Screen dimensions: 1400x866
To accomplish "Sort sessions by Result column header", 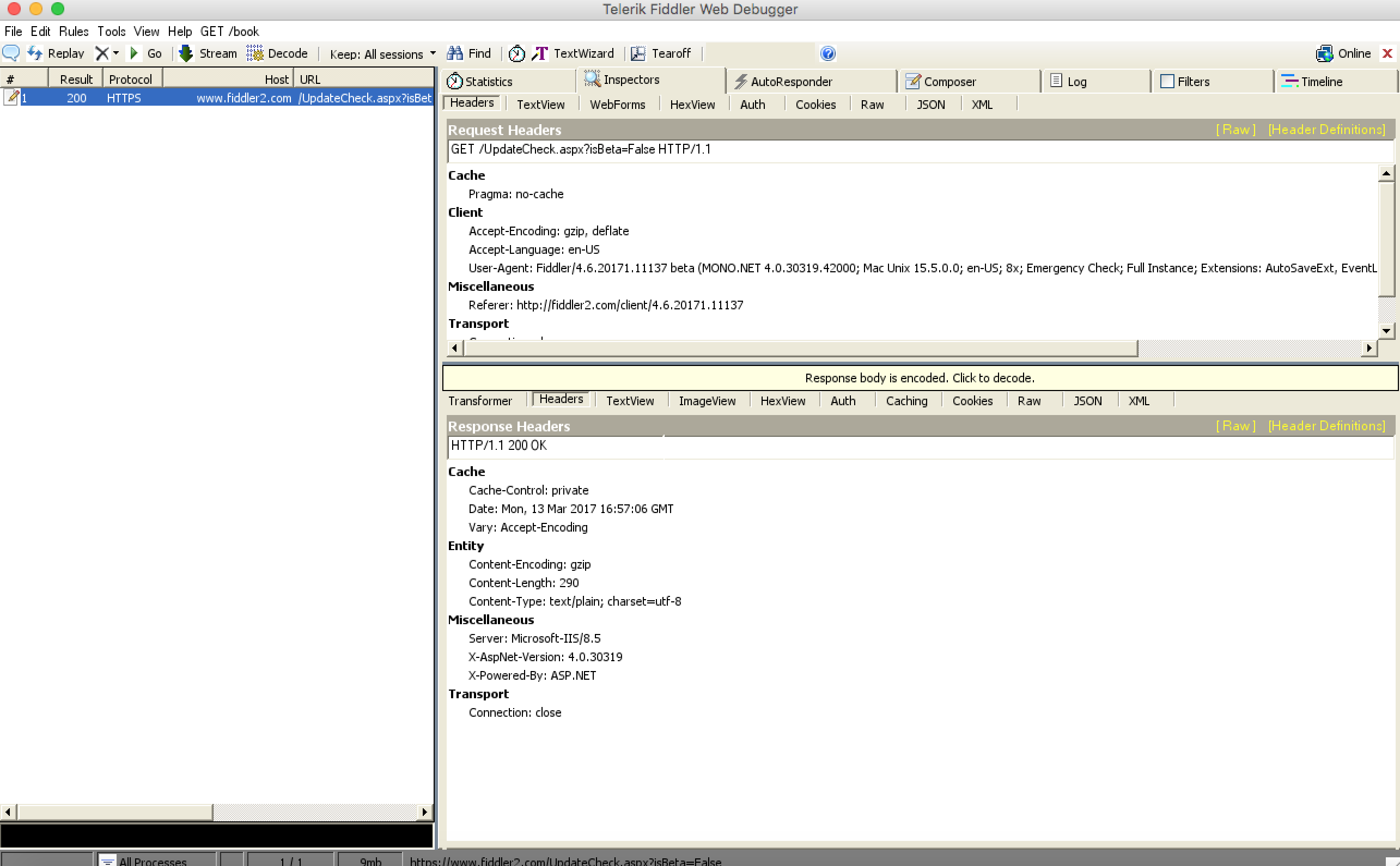I will pos(76,79).
